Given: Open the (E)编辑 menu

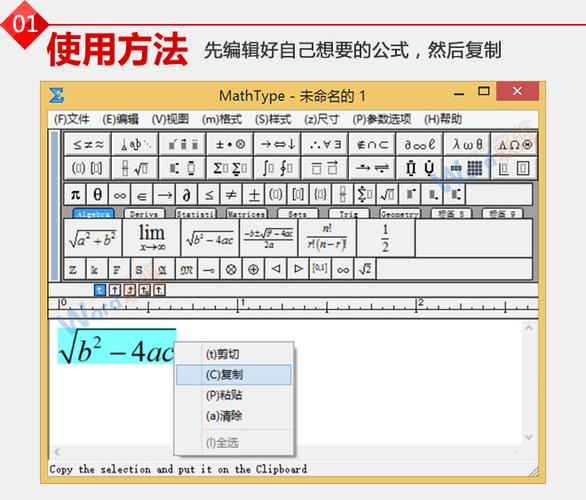Looking at the screenshot, I should point(120,119).
